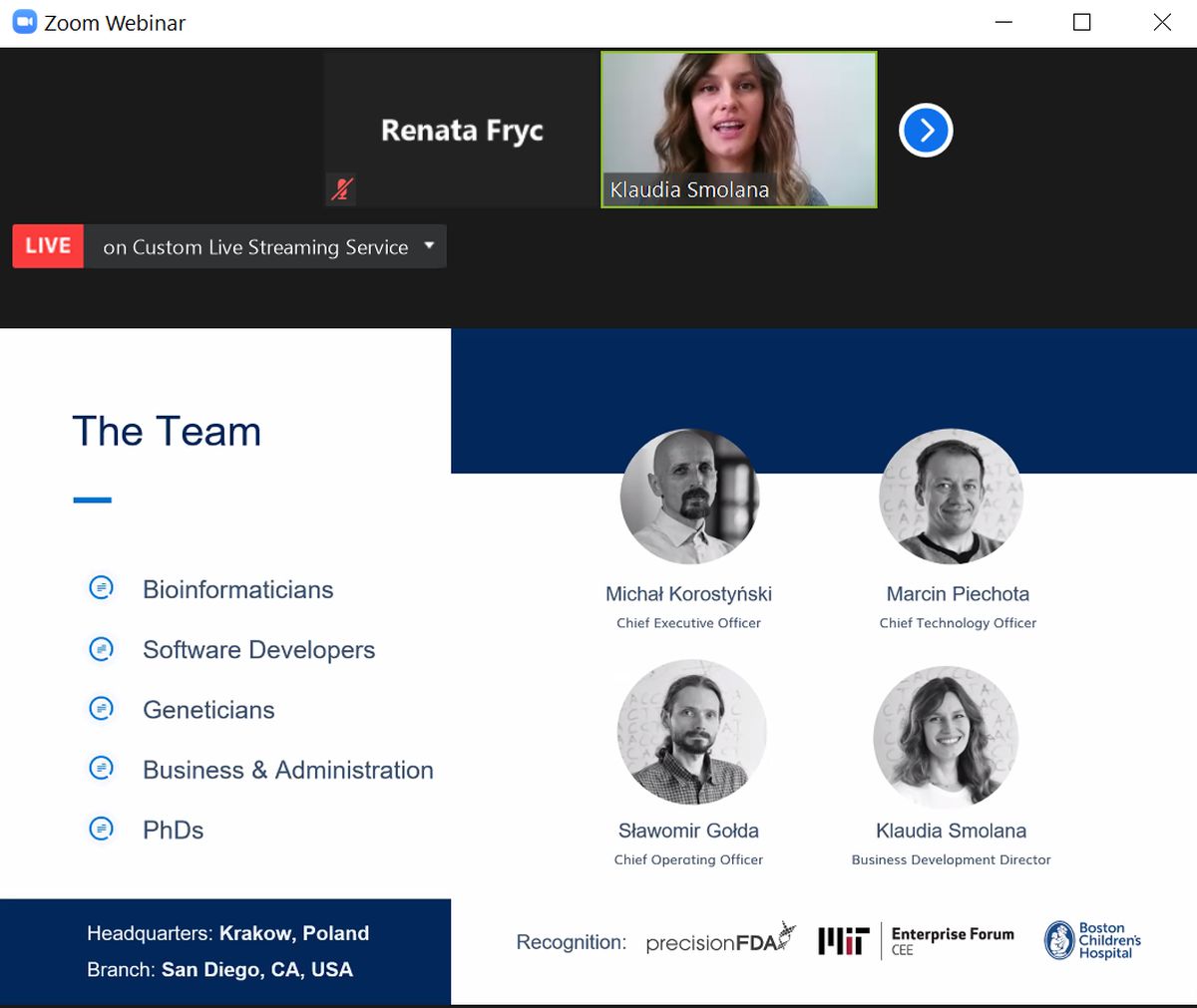
Task: Click the 'Chief Executive Officer' title text
Action: [x=688, y=623]
